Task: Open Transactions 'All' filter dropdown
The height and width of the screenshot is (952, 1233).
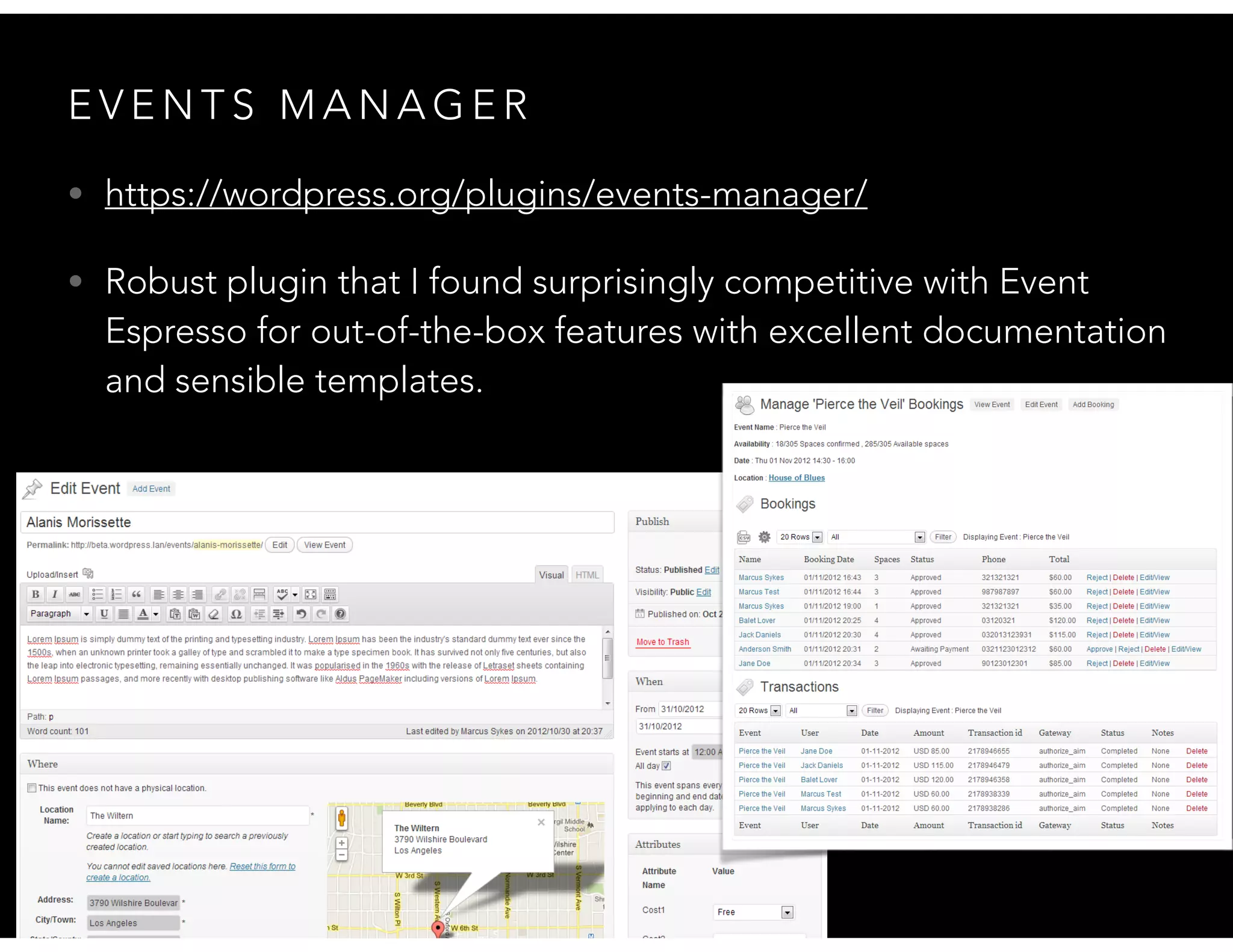Action: 821,711
